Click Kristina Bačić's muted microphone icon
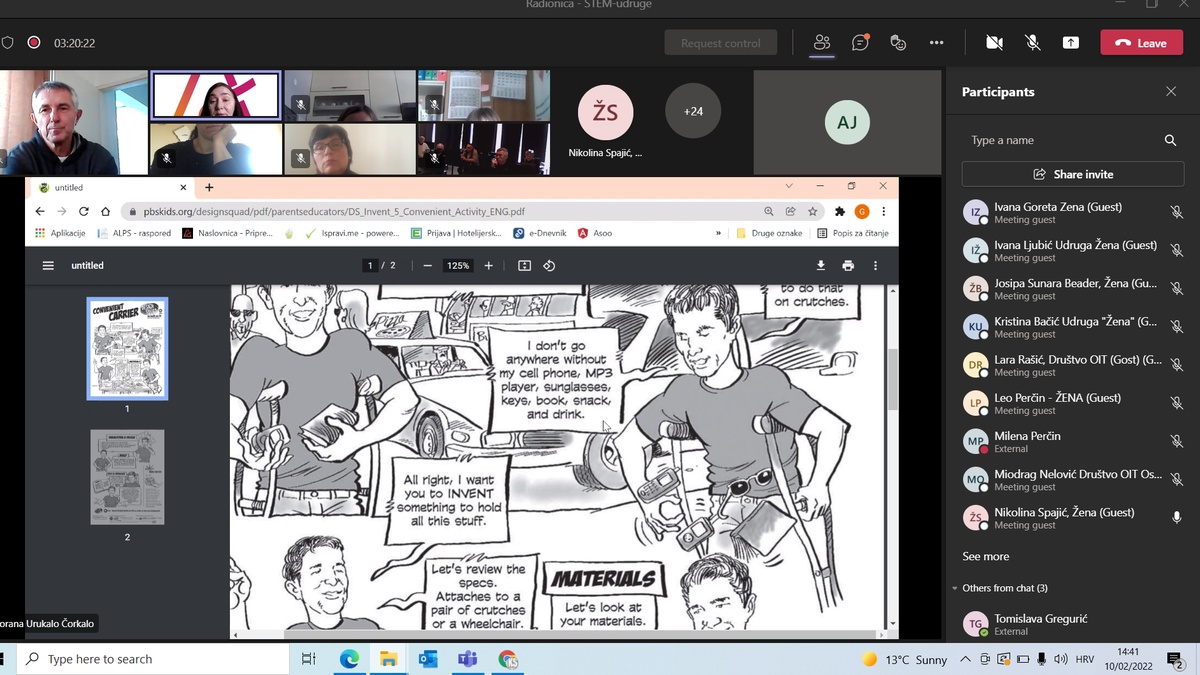Screen dimensions: 1200x675 pyautogui.click(x=1177, y=326)
